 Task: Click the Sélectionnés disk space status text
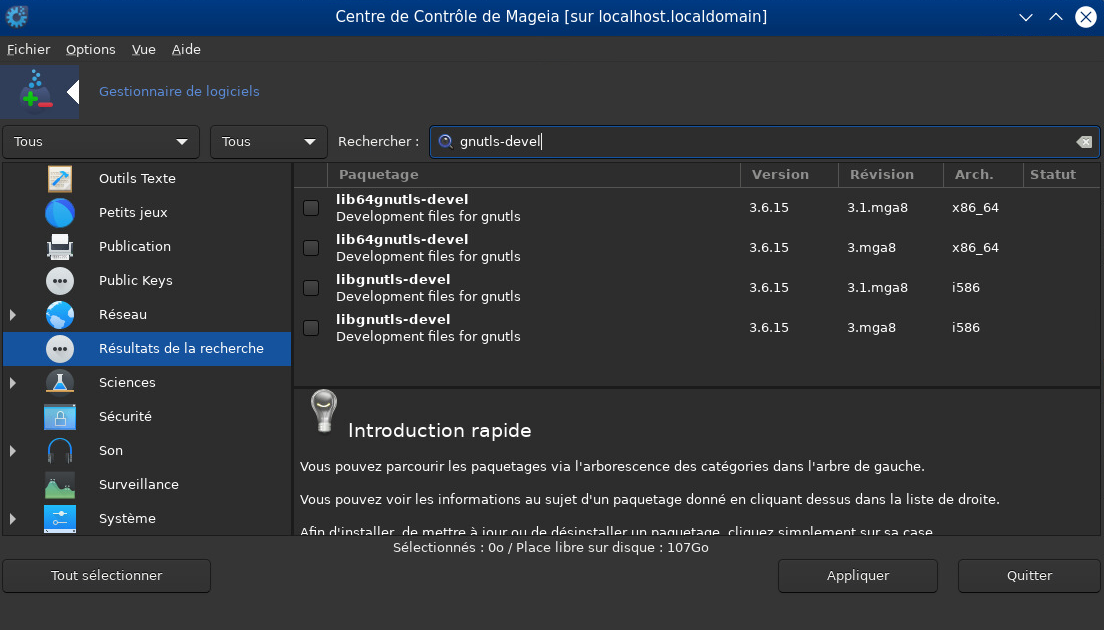point(551,548)
